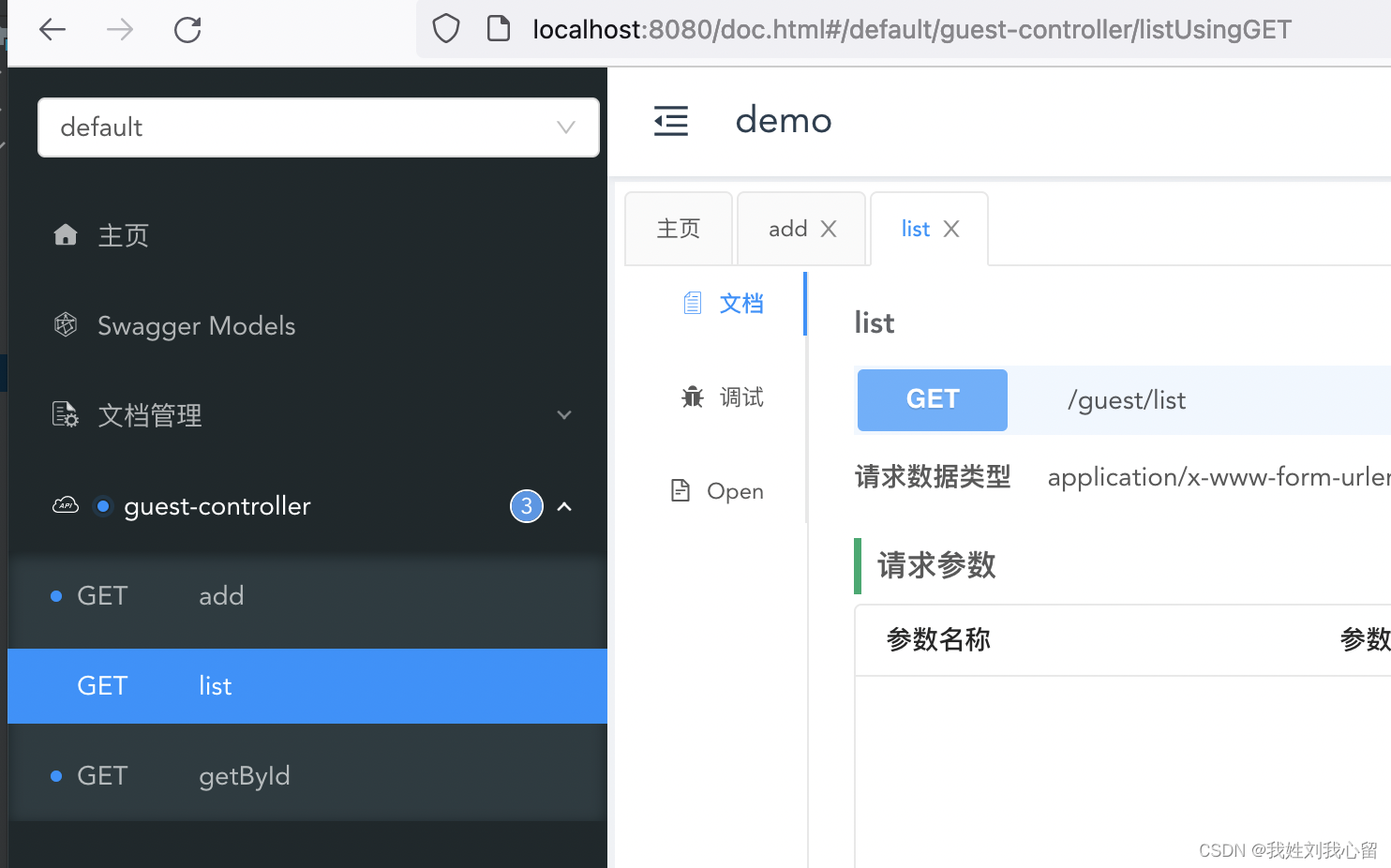Click the home icon beside 主页
This screenshot has height=868, width=1391.
(x=66, y=234)
